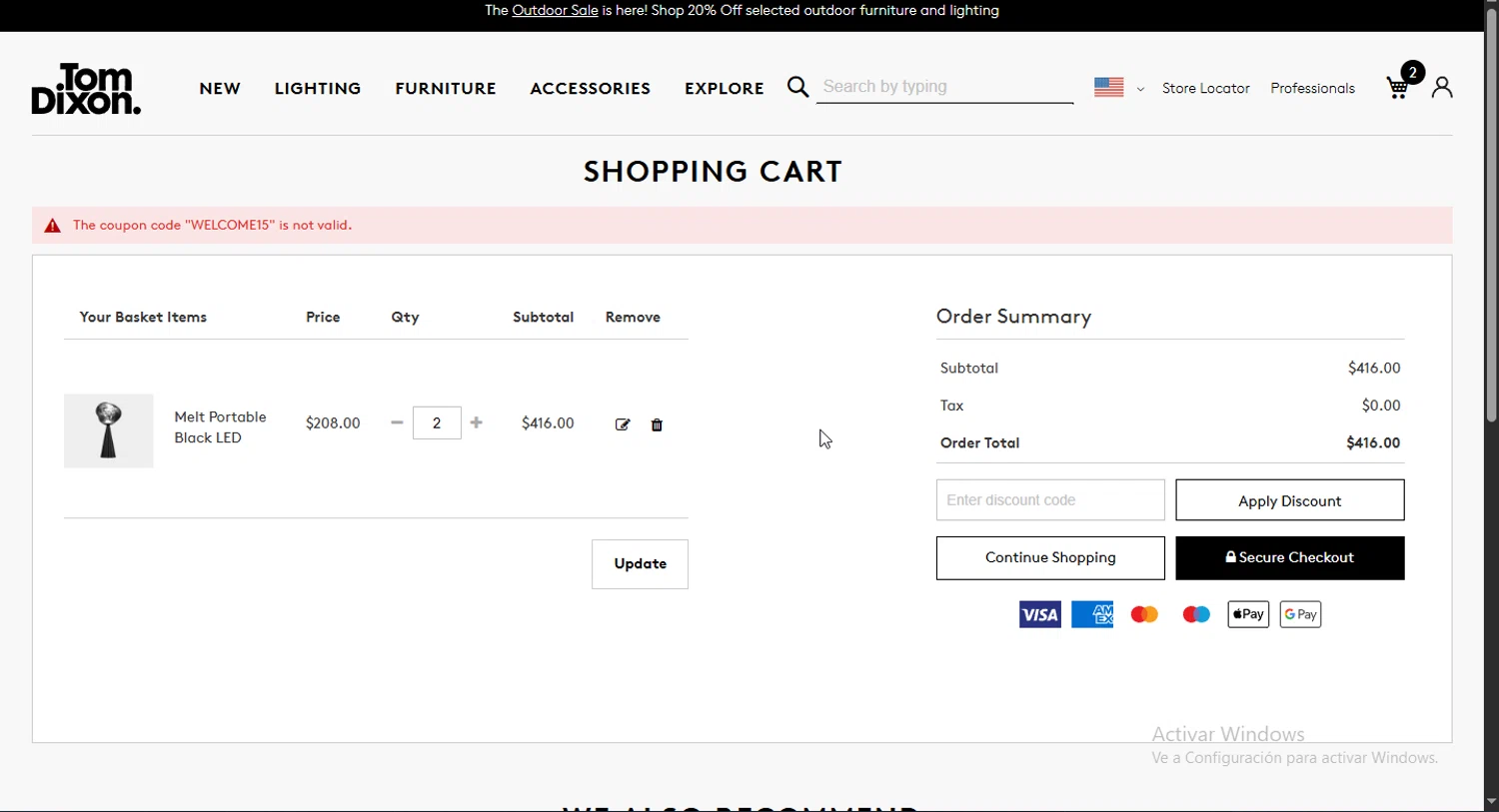Open the Professionals link
1499x812 pixels.
(1313, 88)
